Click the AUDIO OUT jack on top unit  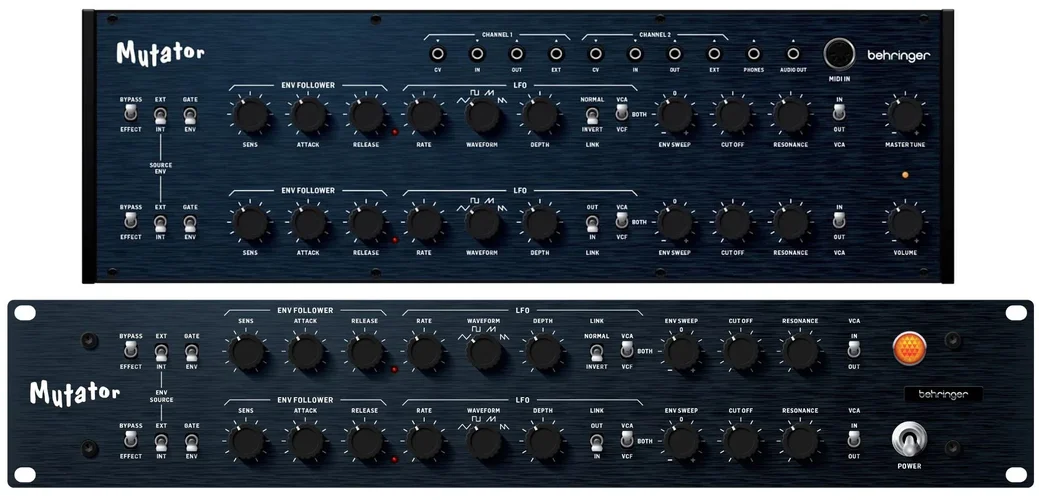(793, 54)
